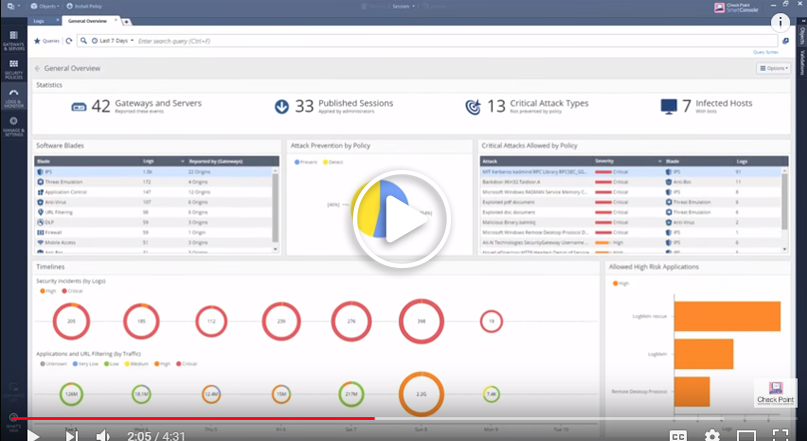The width and height of the screenshot is (807, 441).
Task: Click the 205 security incidents donut
Action: (72, 321)
